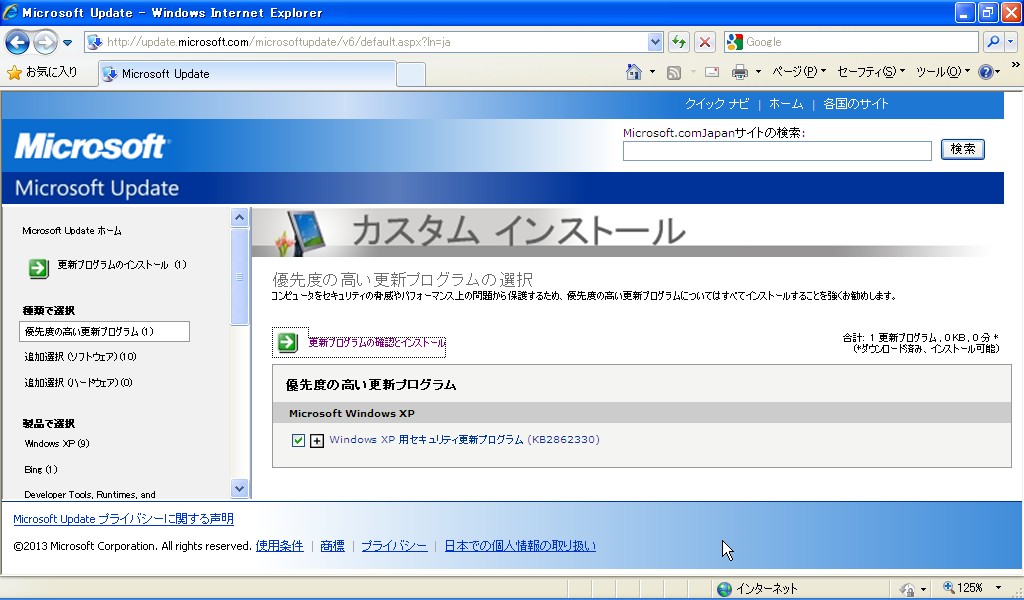Click the Print icon in toolbar
Screen dimensions: 1024x600
[x=740, y=72]
